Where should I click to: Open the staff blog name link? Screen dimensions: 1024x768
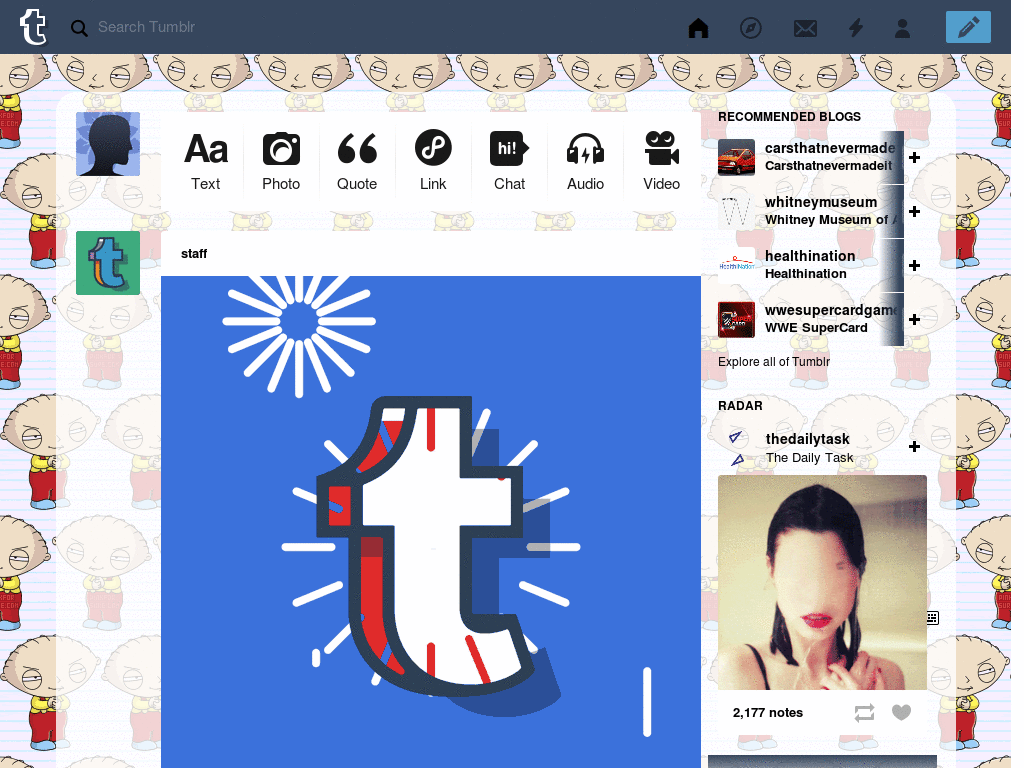coord(194,253)
